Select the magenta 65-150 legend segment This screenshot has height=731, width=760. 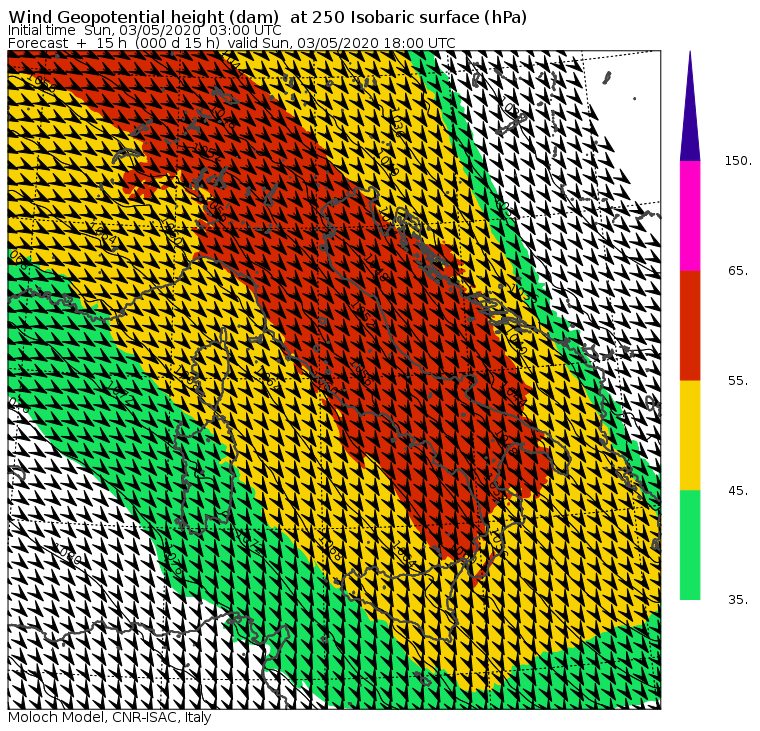[690, 216]
